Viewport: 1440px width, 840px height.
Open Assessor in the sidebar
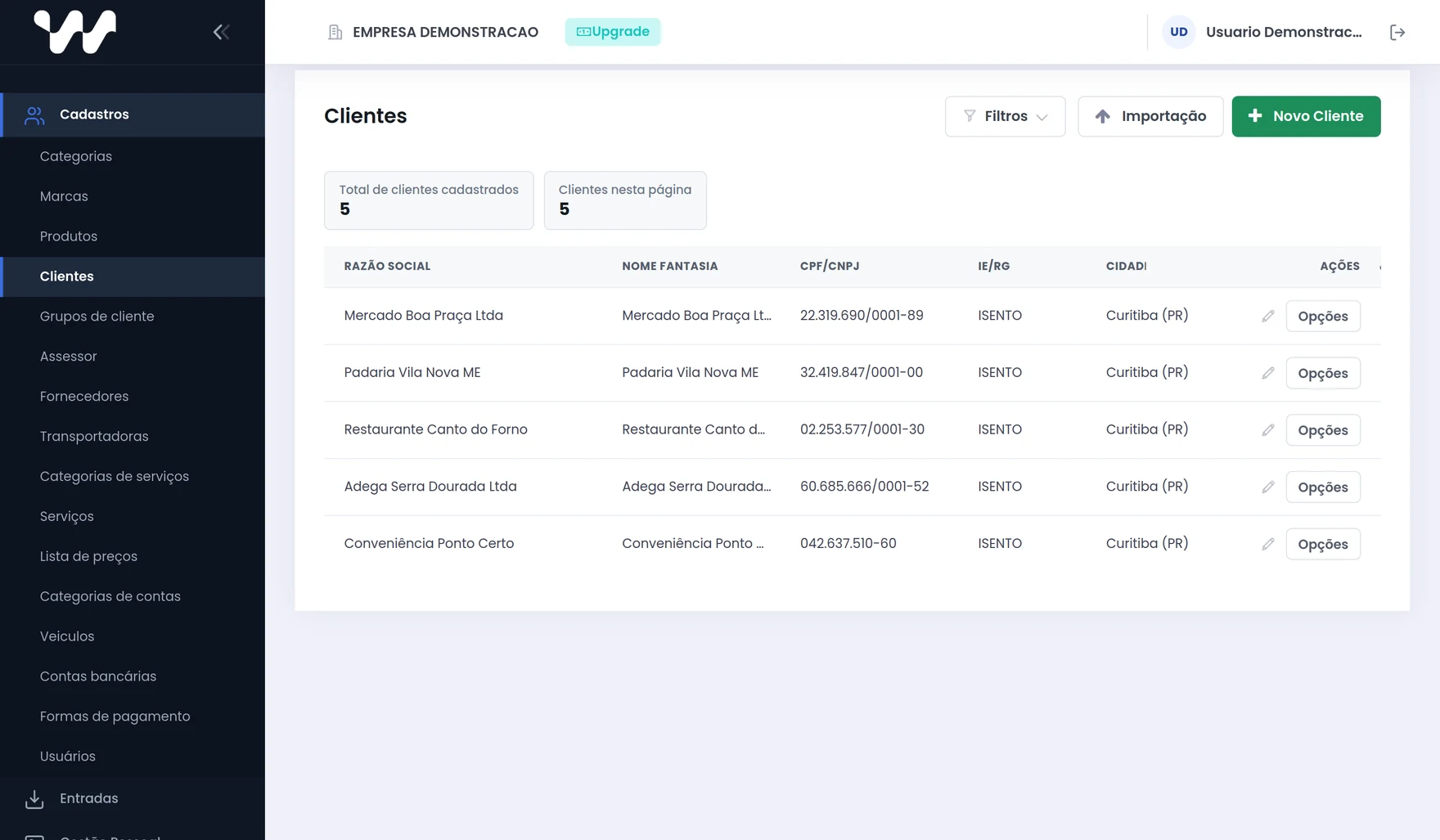tap(68, 357)
